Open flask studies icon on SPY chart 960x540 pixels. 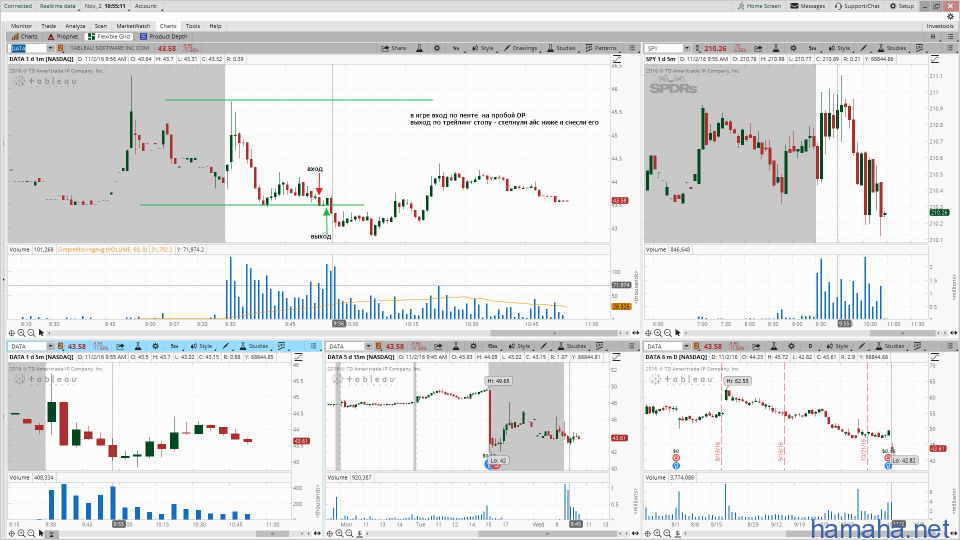click(775, 48)
